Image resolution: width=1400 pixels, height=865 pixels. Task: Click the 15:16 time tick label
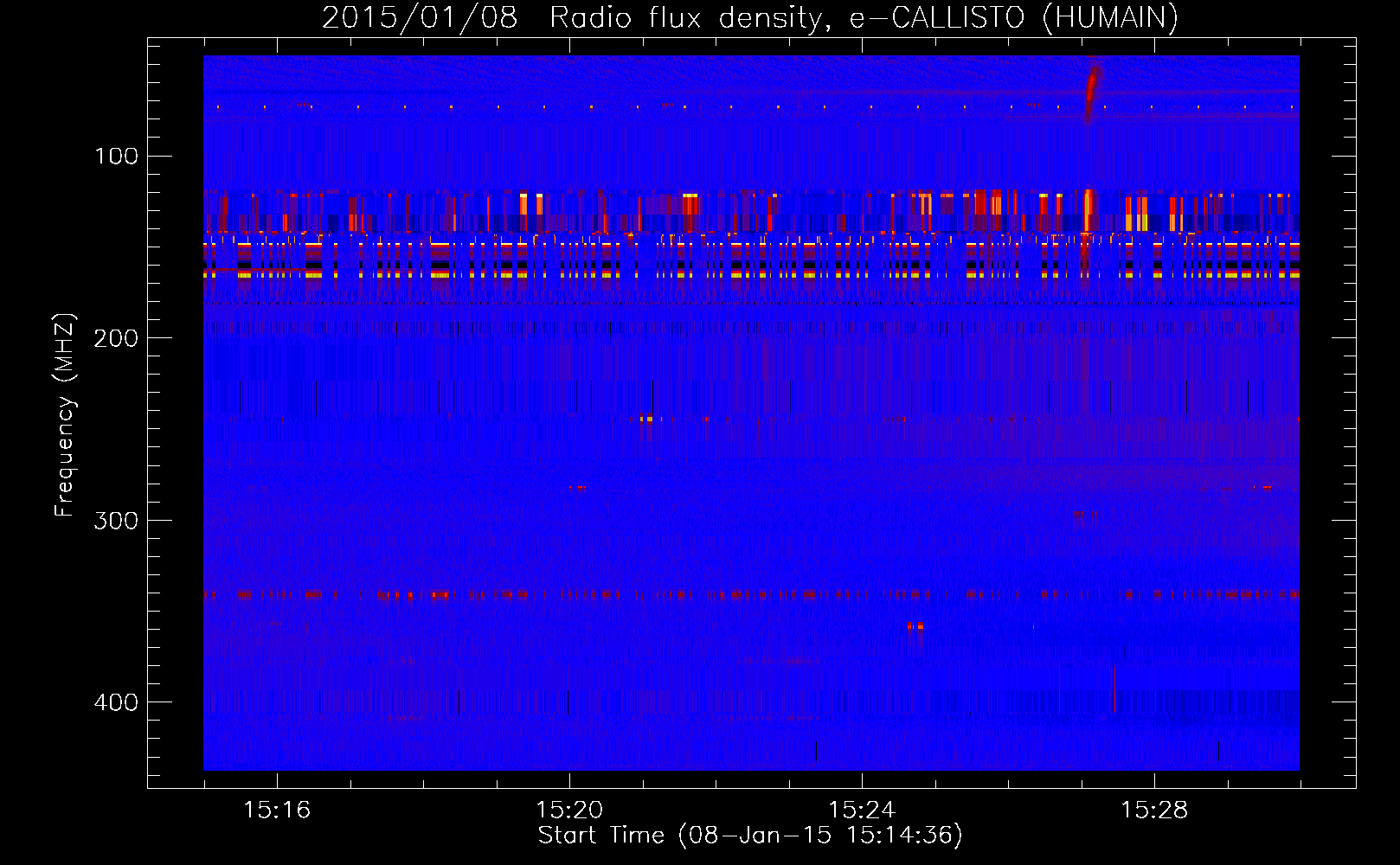coord(277,810)
